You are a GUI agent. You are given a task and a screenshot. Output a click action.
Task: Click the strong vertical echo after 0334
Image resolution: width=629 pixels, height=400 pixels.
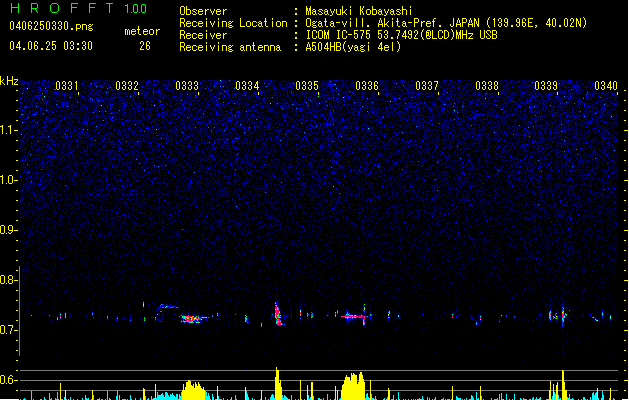pyautogui.click(x=278, y=314)
